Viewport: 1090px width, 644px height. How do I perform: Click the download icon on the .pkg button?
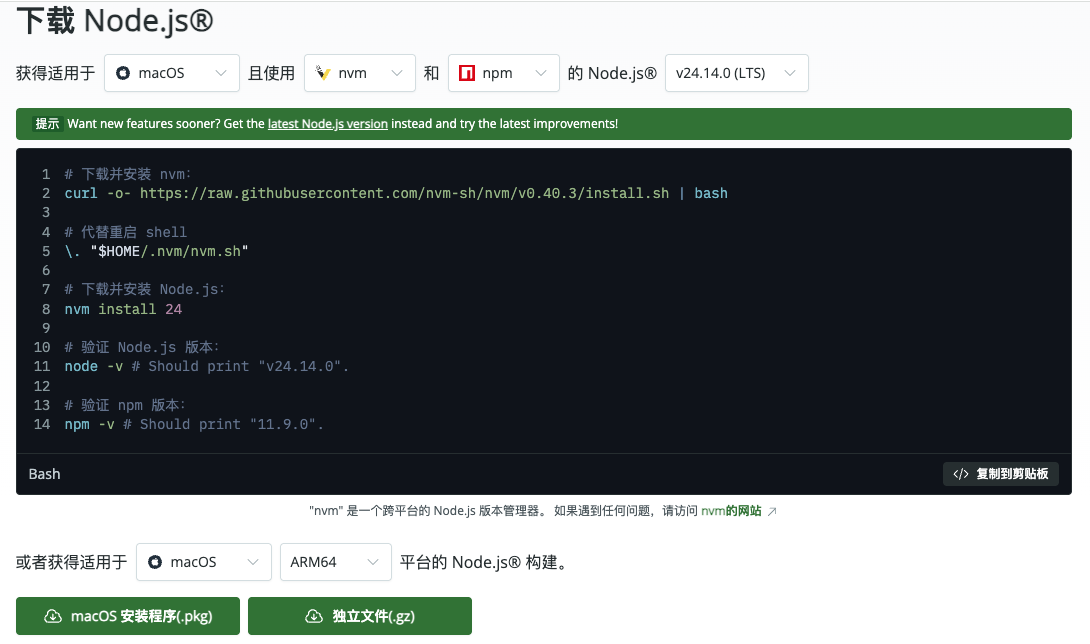click(52, 616)
